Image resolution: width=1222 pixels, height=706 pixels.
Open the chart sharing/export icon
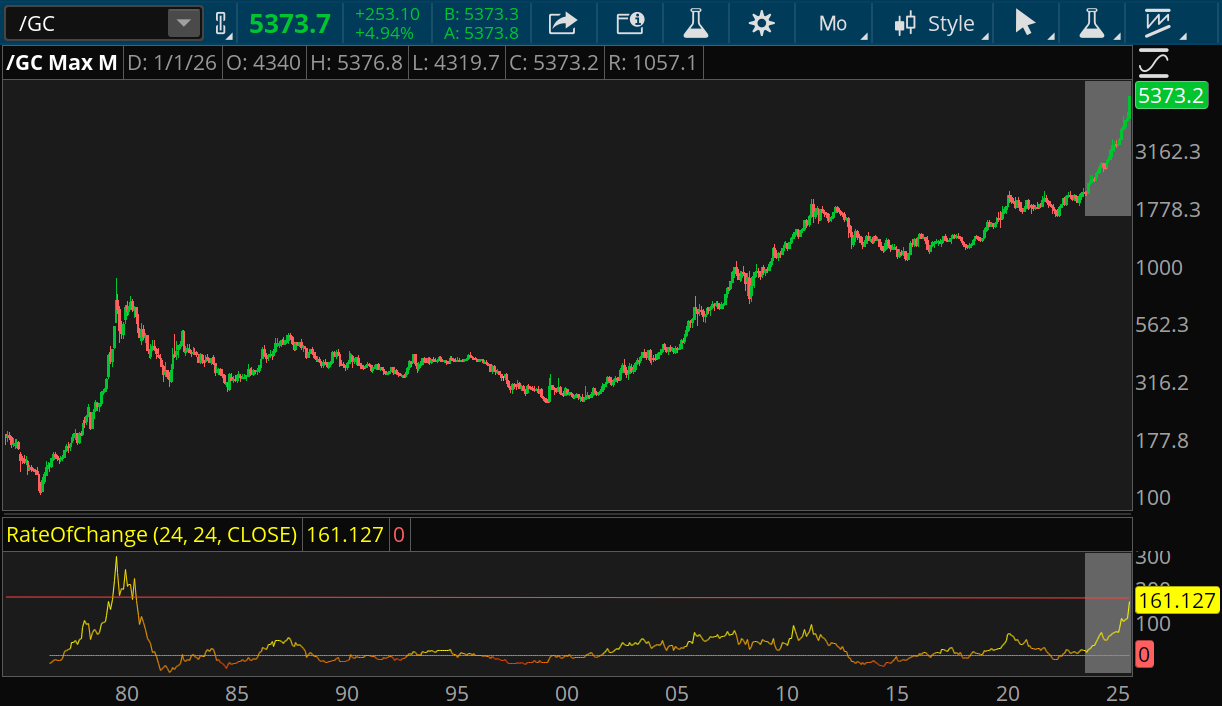[562, 23]
